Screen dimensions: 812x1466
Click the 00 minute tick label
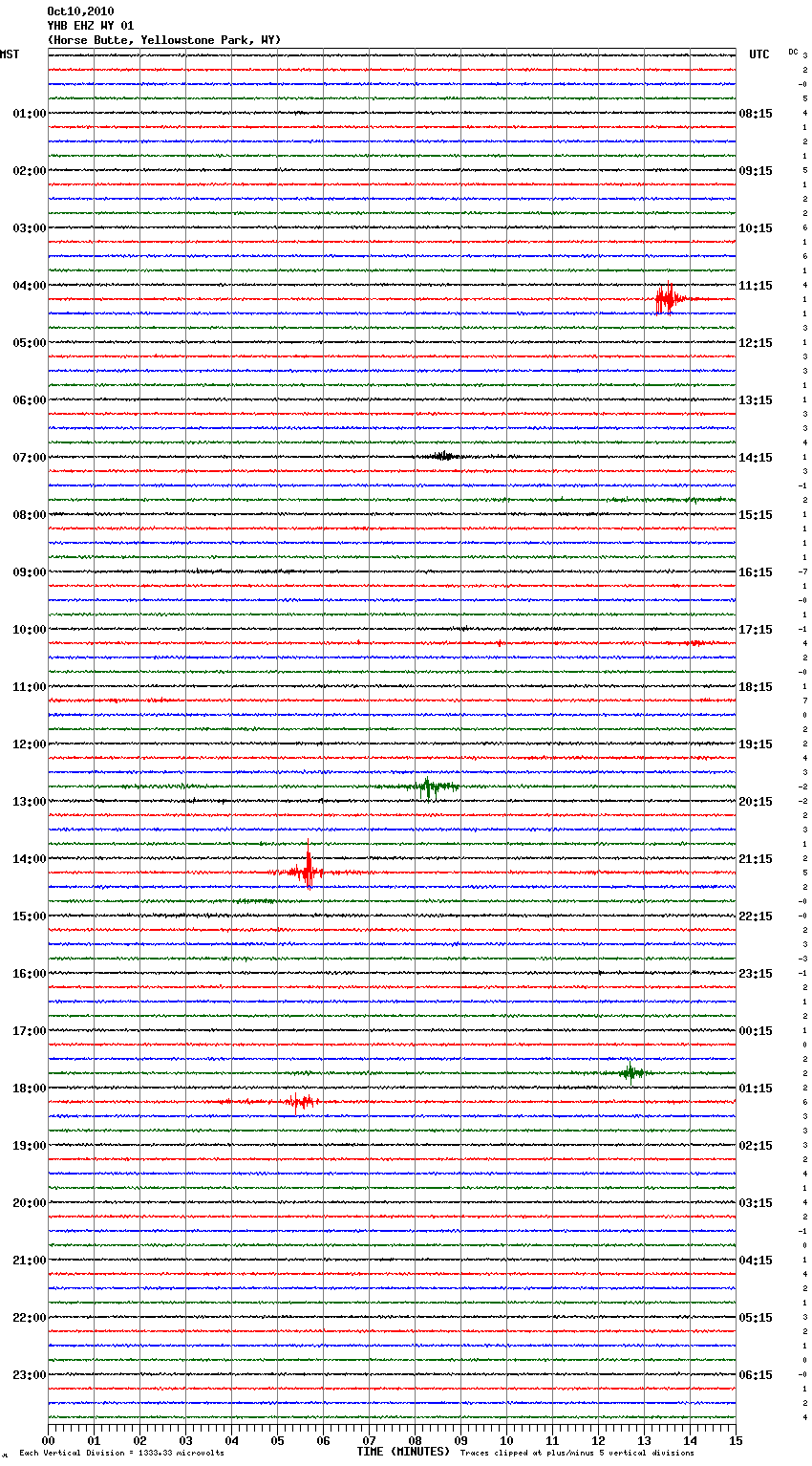pyautogui.click(x=49, y=1440)
